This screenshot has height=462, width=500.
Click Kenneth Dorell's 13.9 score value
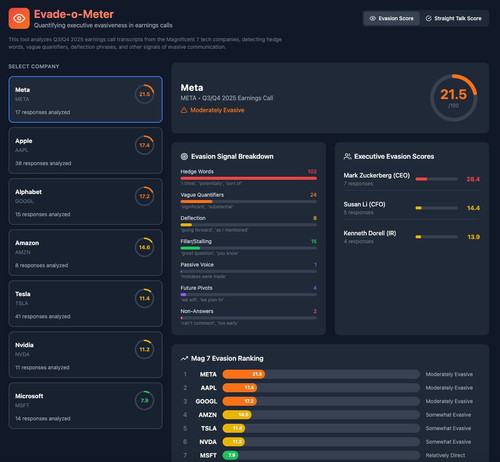point(474,237)
